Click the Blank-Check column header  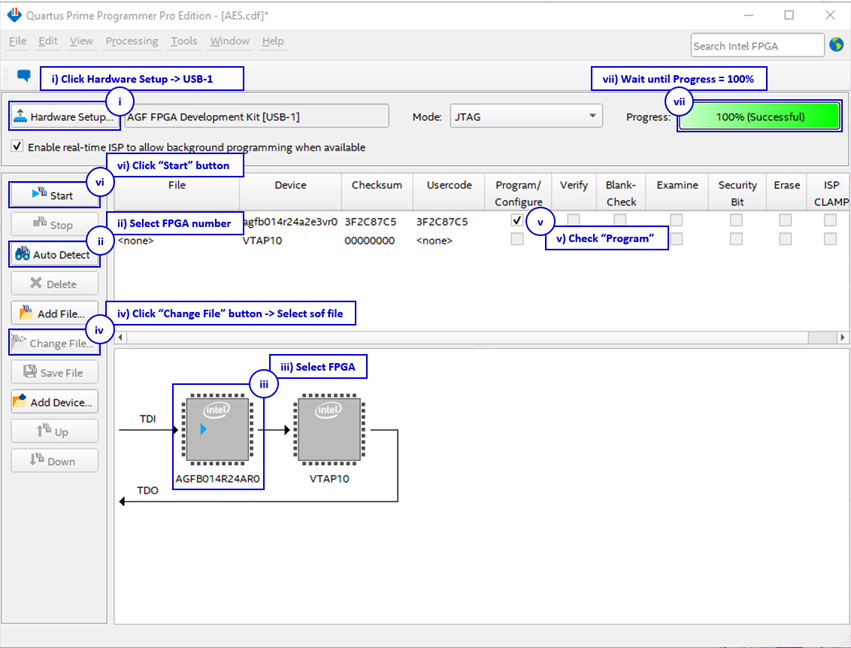pyautogui.click(x=621, y=193)
